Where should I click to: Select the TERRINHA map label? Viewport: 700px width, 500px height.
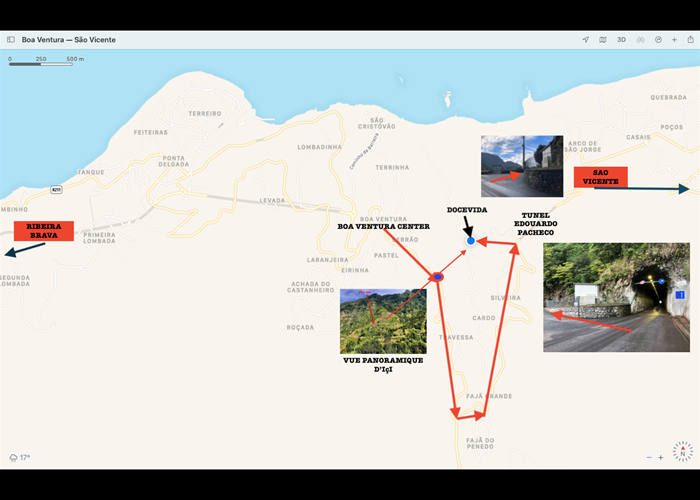pos(392,167)
